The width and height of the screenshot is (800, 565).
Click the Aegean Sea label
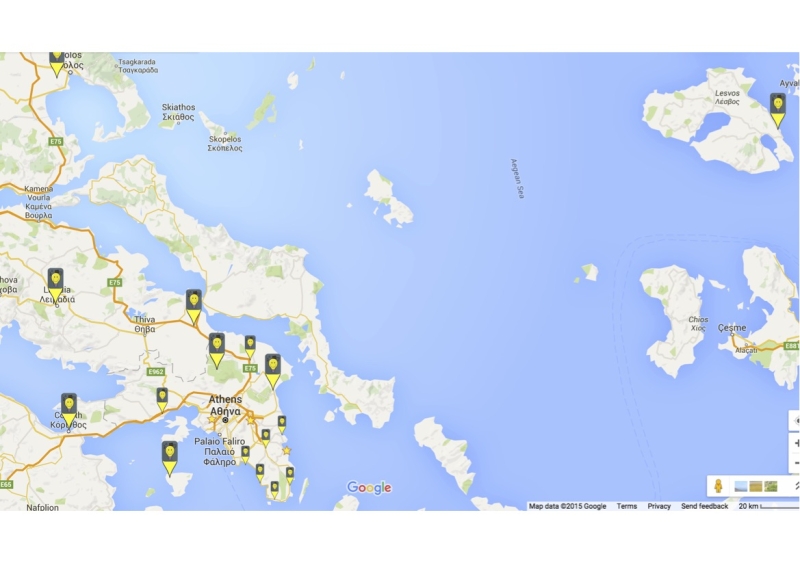(517, 179)
